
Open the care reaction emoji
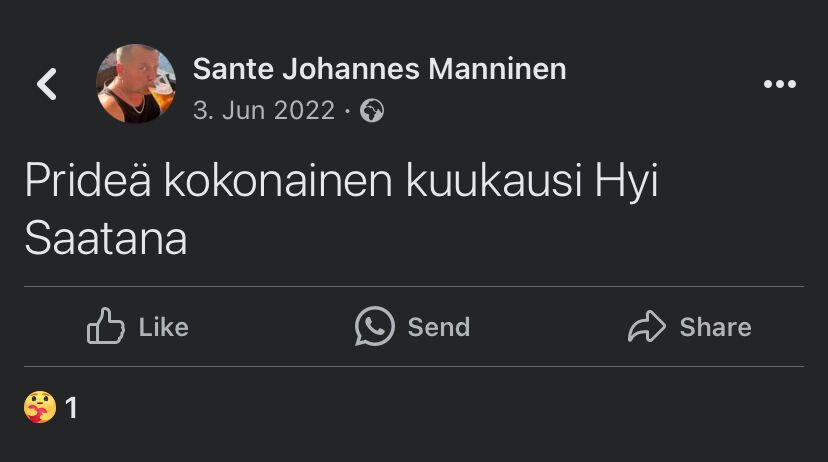40,407
